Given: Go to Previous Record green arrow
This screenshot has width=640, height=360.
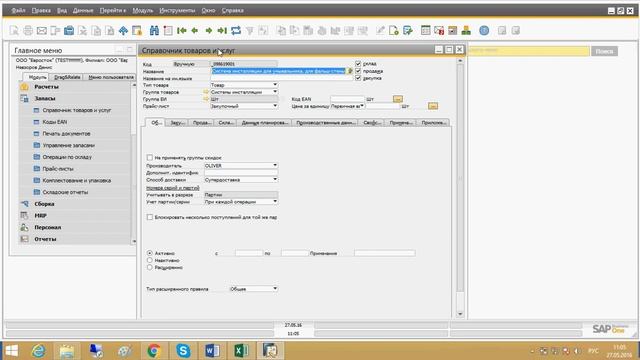Looking at the screenshot, I should pyautogui.click(x=195, y=31).
